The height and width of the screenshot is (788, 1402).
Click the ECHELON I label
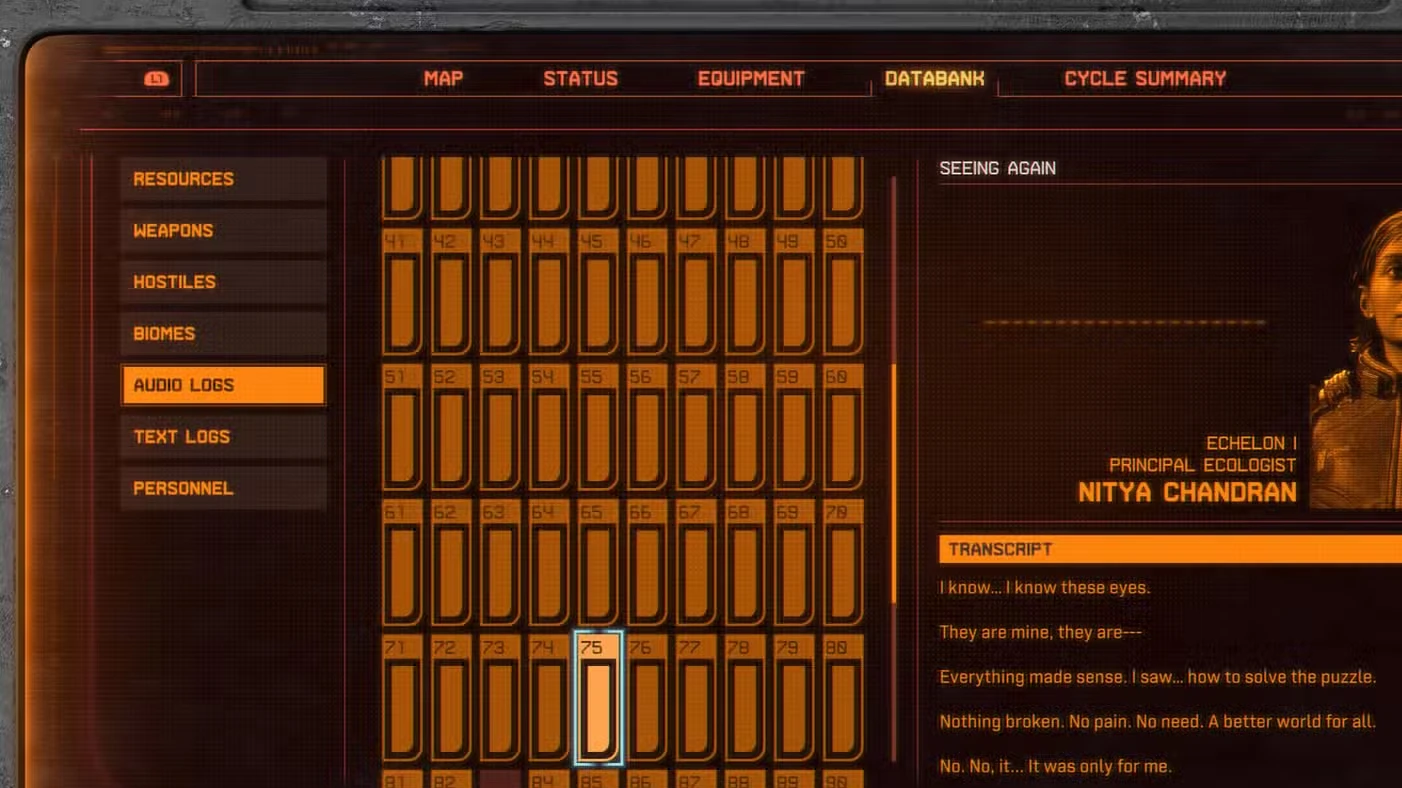[x=1251, y=443]
